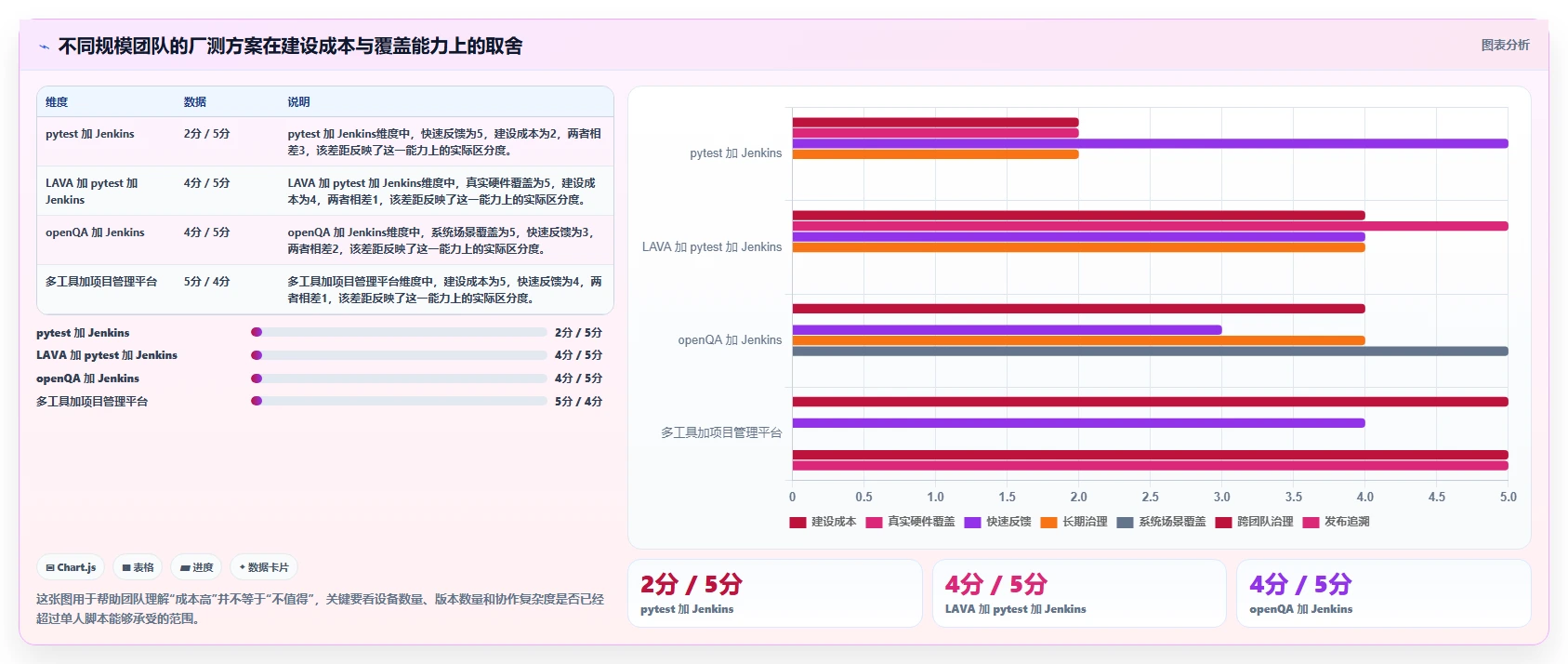The image size is (1568, 664).
Task: Click the orange 长期治理 bar in the chart's pytest 加 Jenkins group
Action: [x=935, y=154]
